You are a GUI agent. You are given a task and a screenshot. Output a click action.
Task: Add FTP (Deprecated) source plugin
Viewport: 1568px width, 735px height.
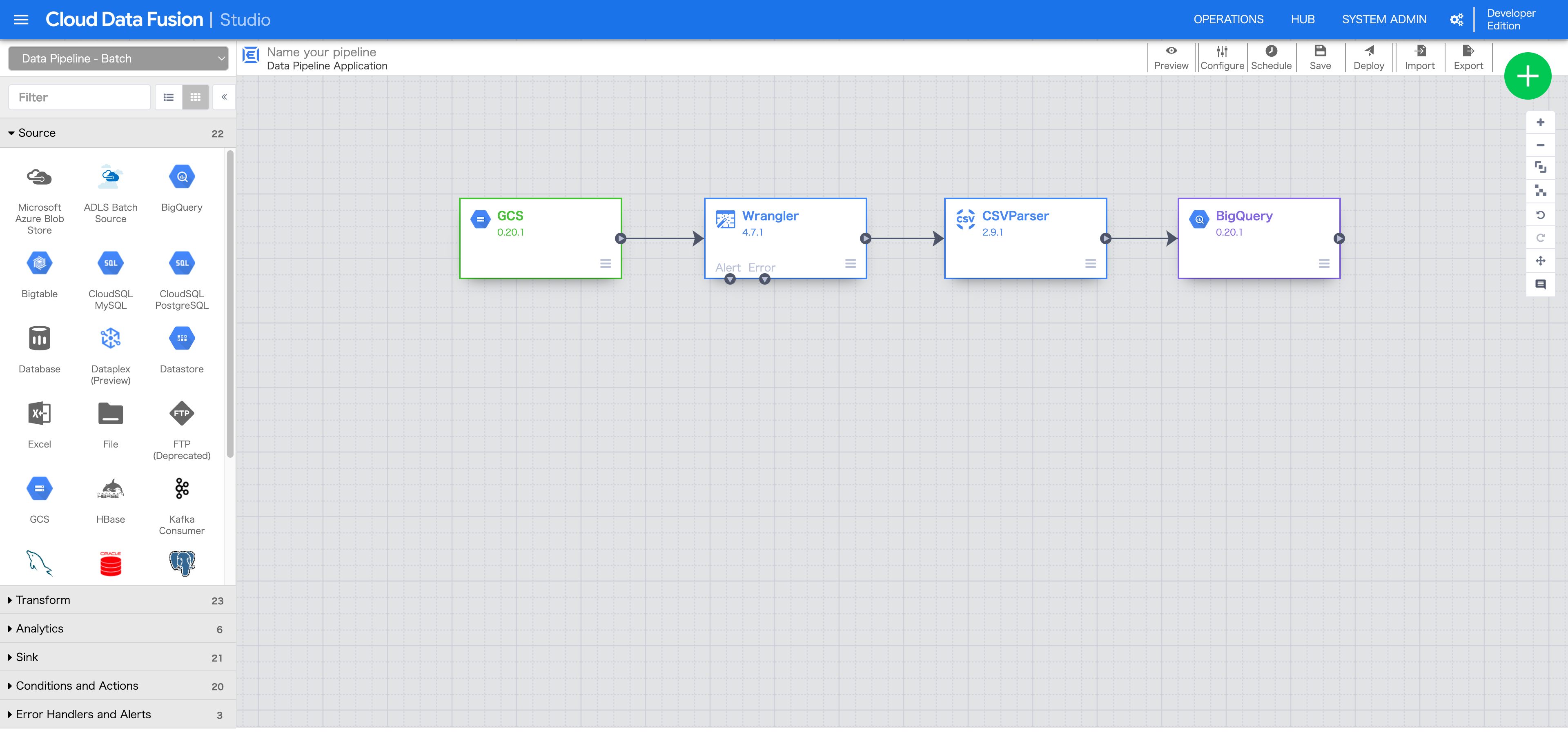pos(182,430)
